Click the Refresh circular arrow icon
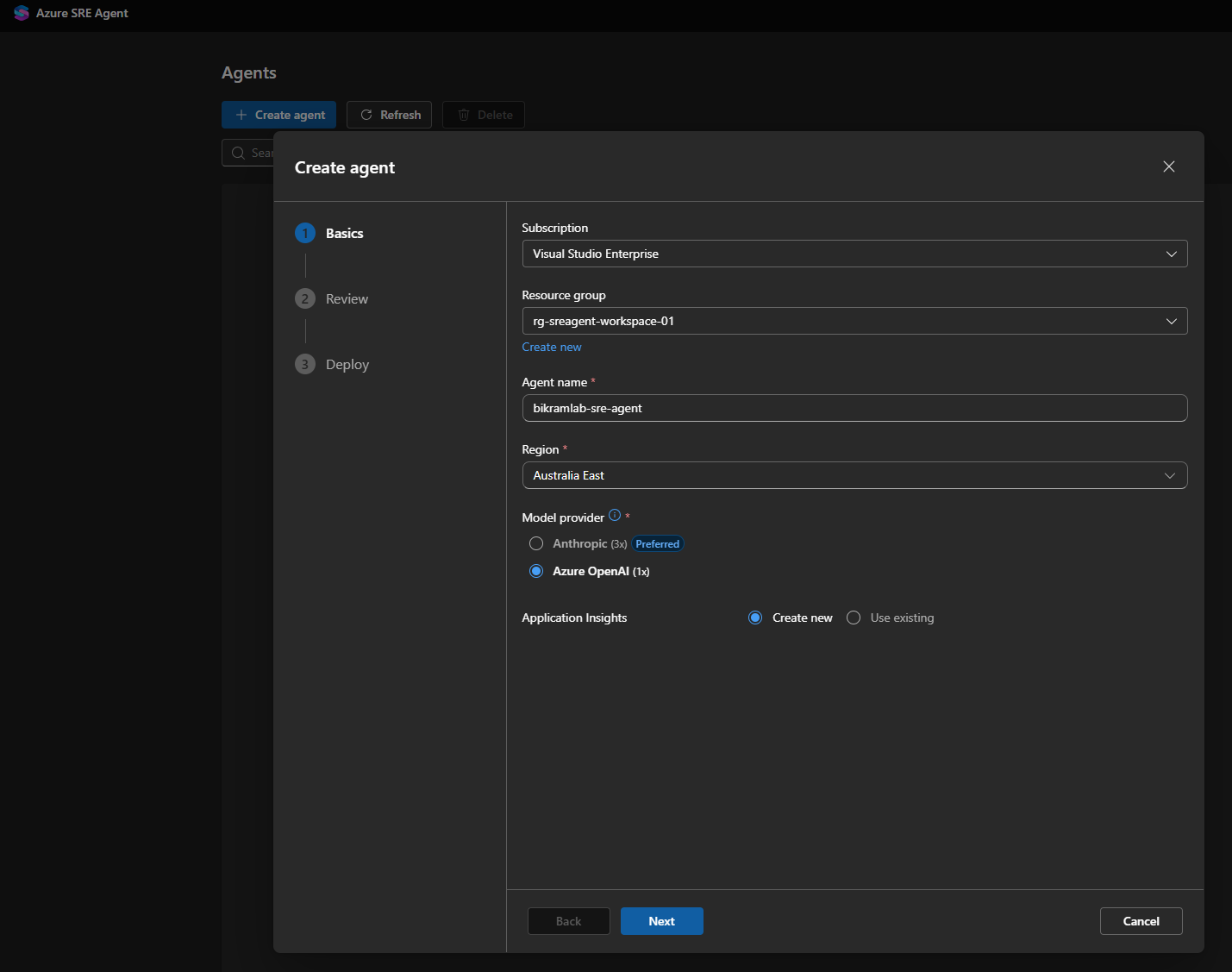Screen dimensions: 1232x972 pyautogui.click(x=366, y=115)
